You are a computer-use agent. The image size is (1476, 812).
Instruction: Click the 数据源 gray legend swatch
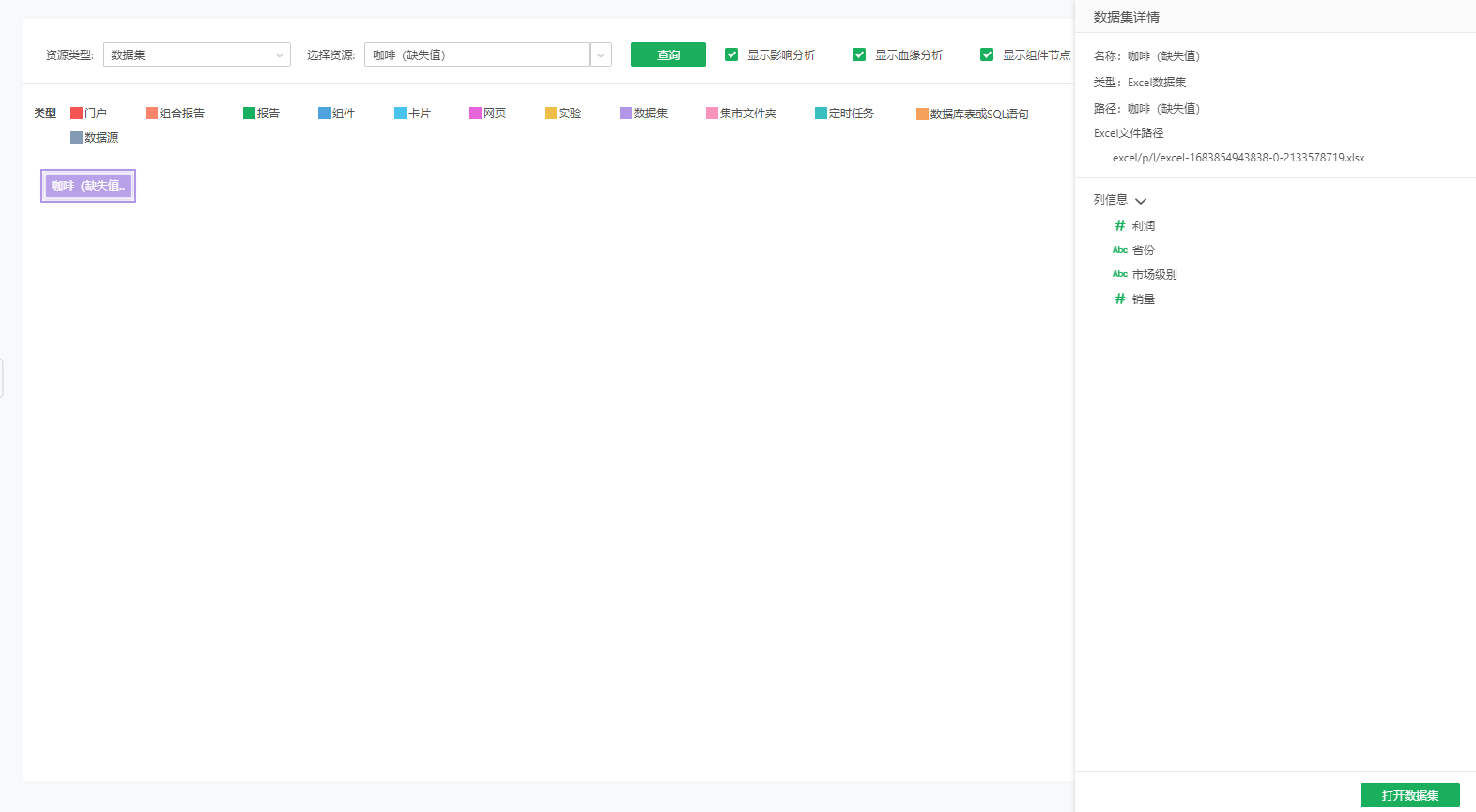[x=76, y=137]
